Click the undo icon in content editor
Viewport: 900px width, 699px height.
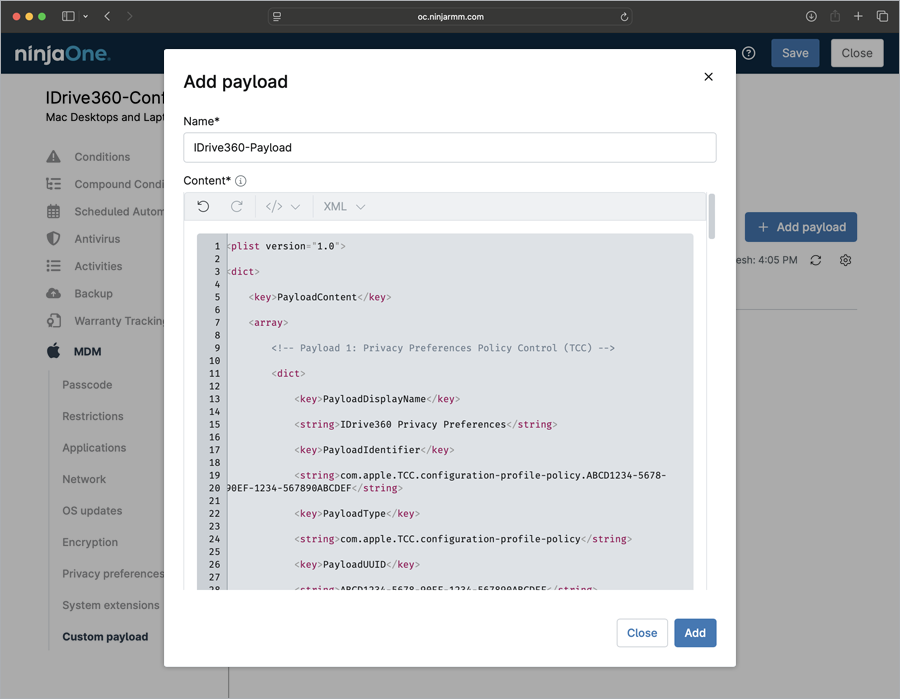[203, 207]
